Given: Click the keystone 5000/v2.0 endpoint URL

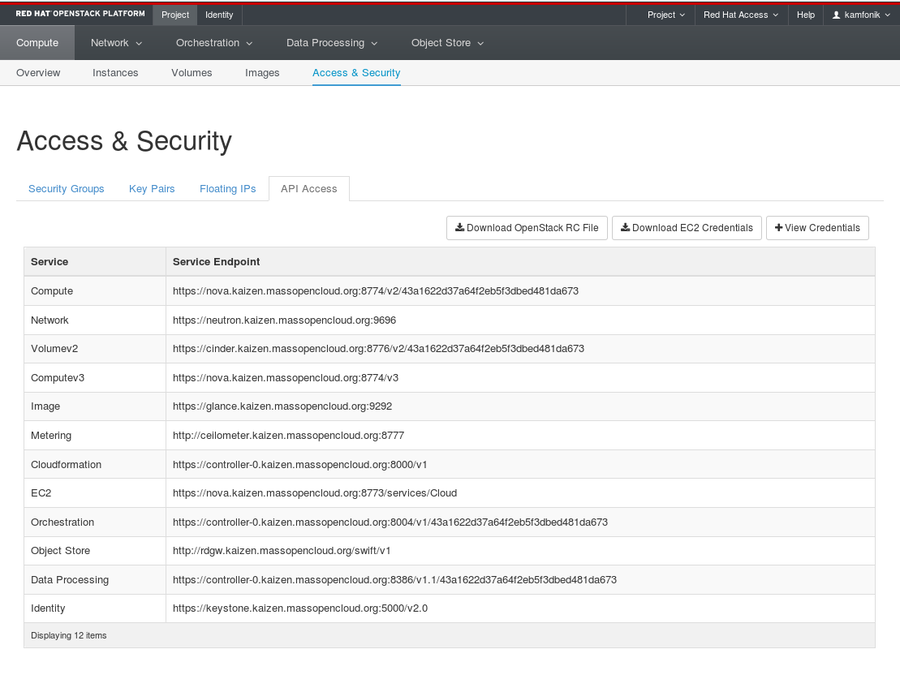Looking at the screenshot, I should [300, 608].
